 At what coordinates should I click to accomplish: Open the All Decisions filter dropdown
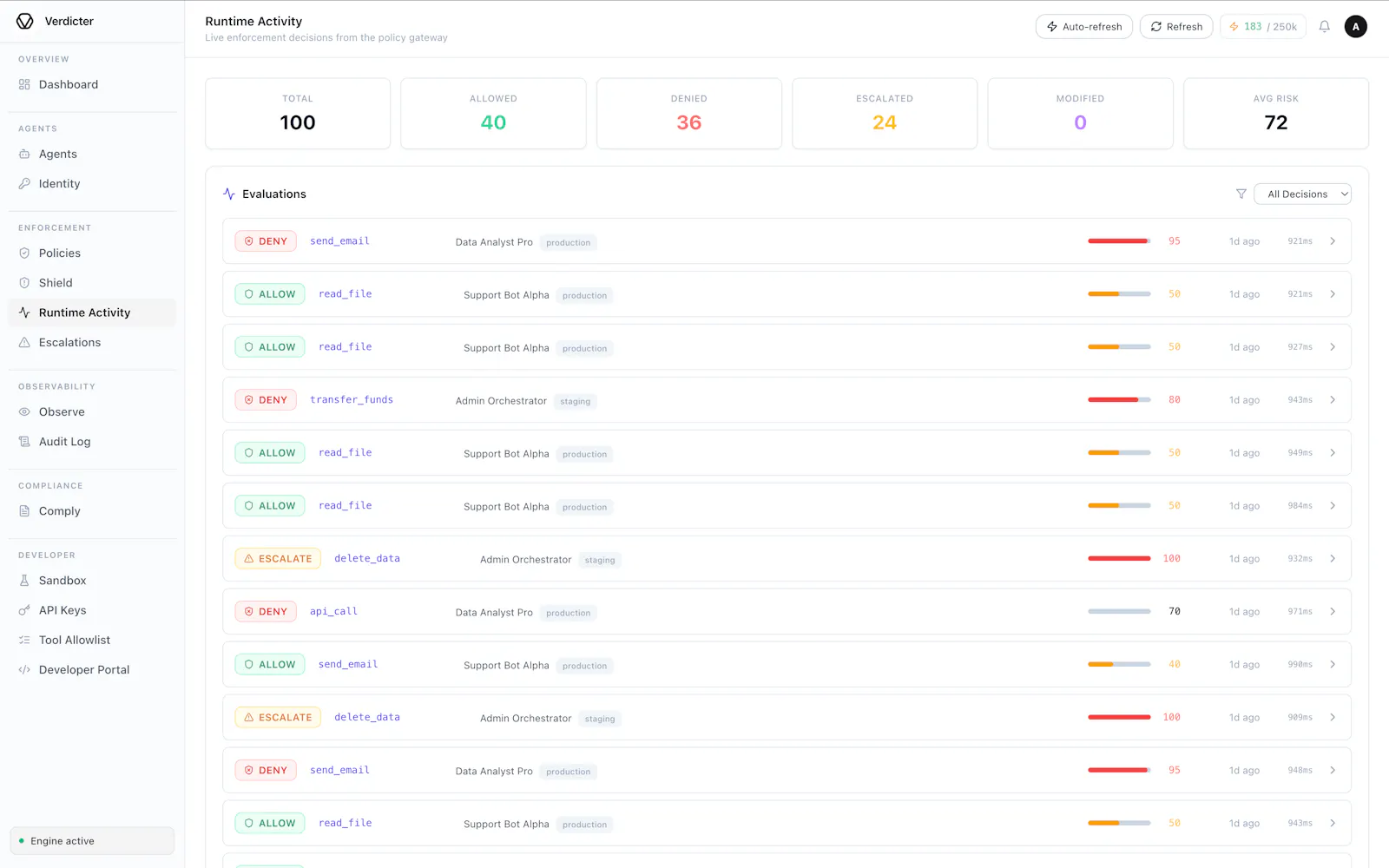pyautogui.click(x=1302, y=194)
